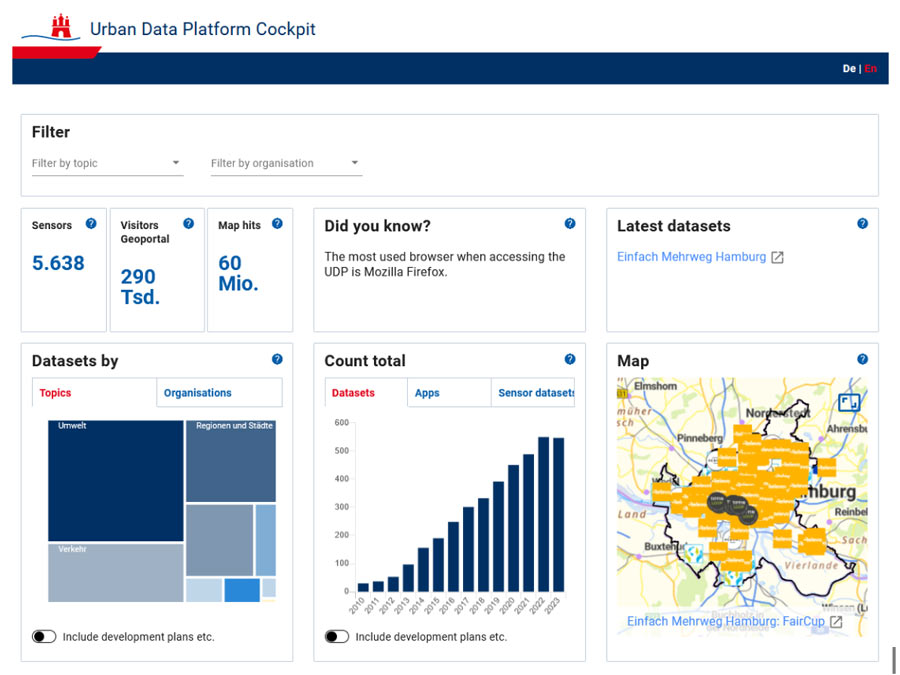Select the Sensor datasets tab
Screen dimensions: 900x675
533,393
